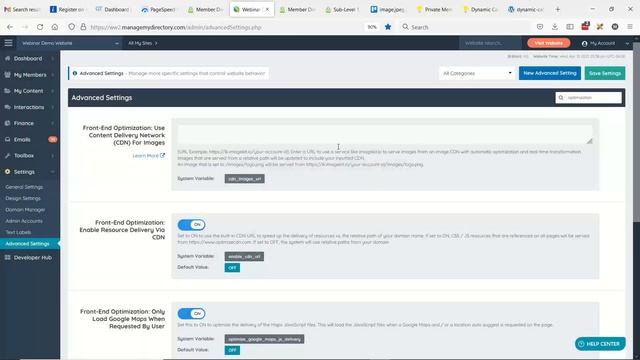
Task: Open a new browser tab
Action: point(558,9)
